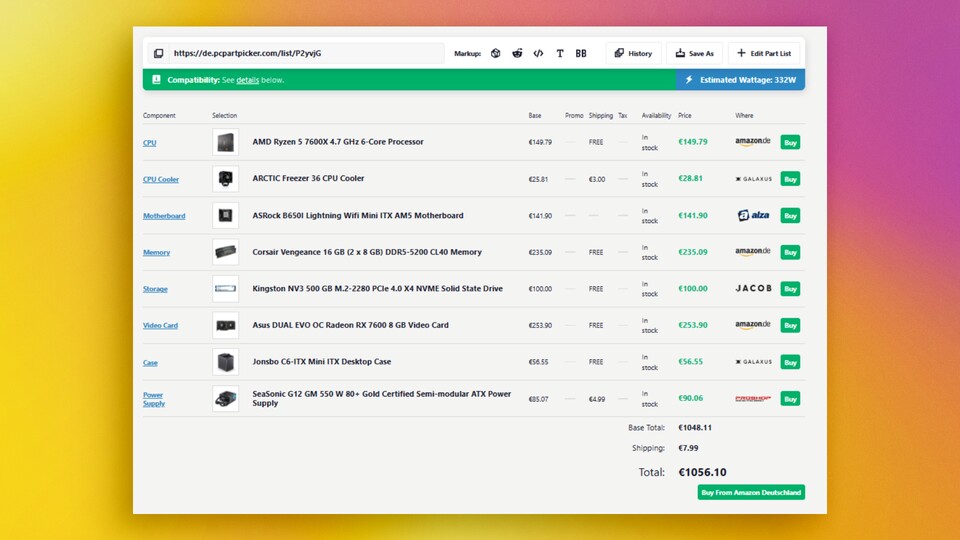Click Buy button in Power Supply row
The height and width of the screenshot is (540, 960).
(790, 399)
